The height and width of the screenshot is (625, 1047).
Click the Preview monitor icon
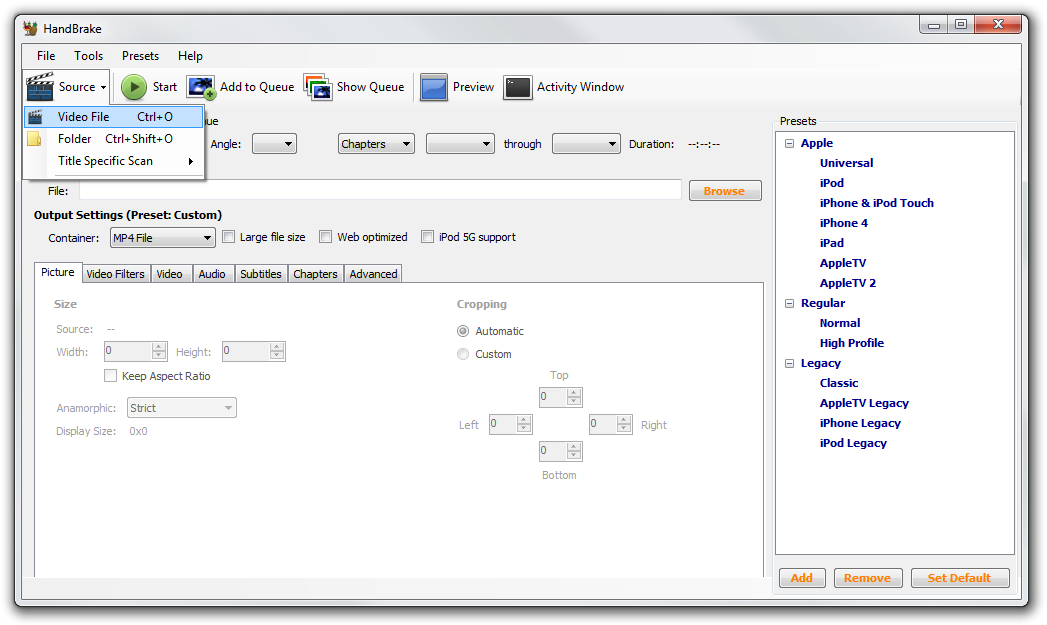pos(433,87)
